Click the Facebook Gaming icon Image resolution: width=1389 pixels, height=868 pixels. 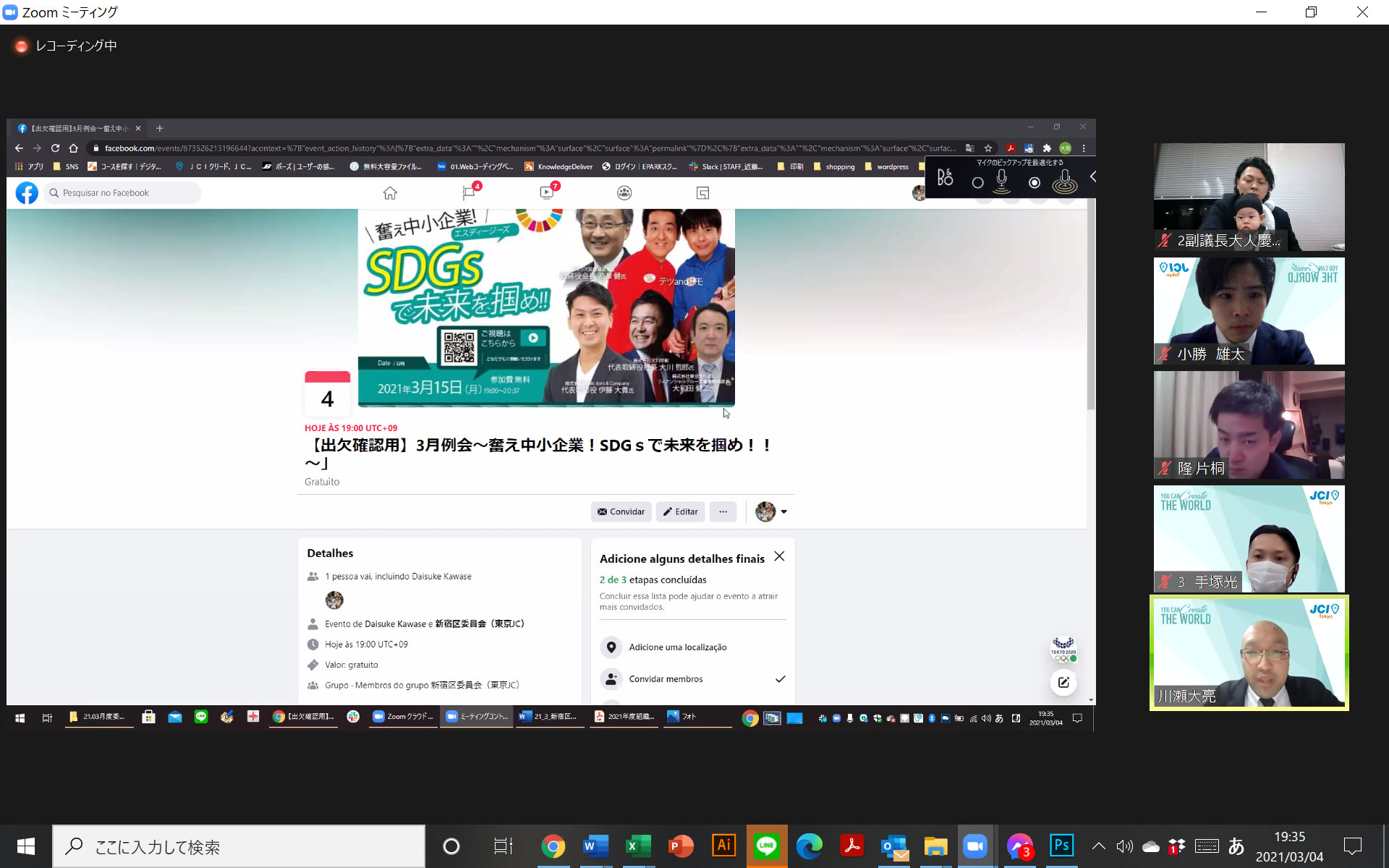click(702, 193)
